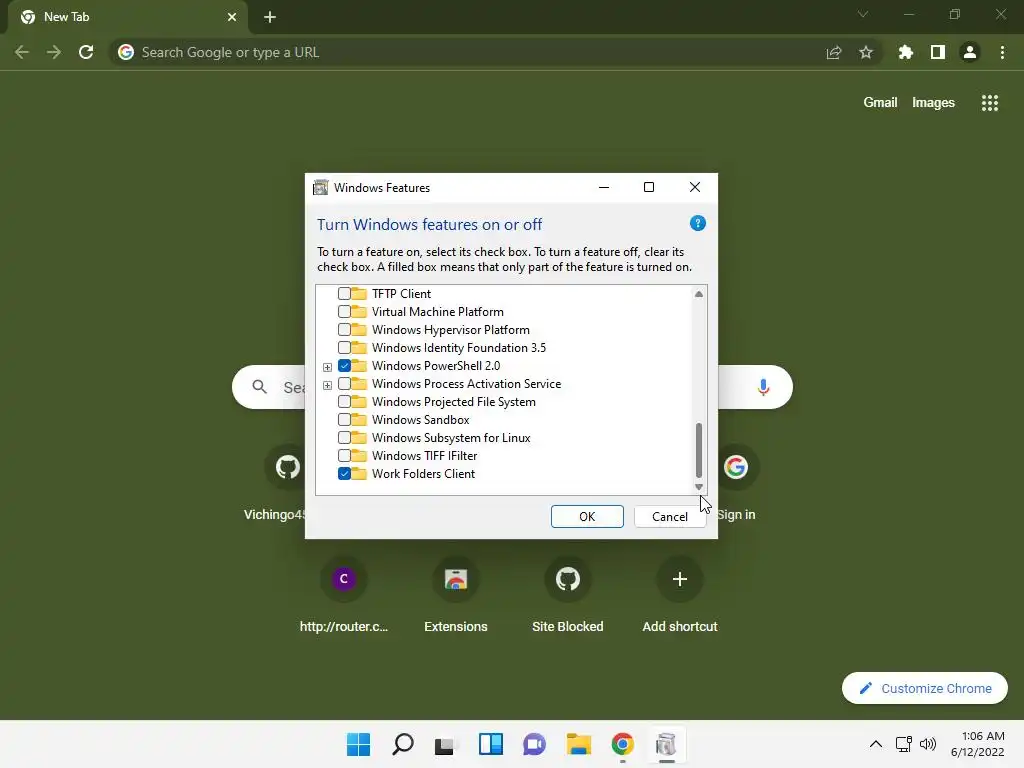Go back using Chrome back arrow
This screenshot has height=768, width=1024.
coord(22,52)
